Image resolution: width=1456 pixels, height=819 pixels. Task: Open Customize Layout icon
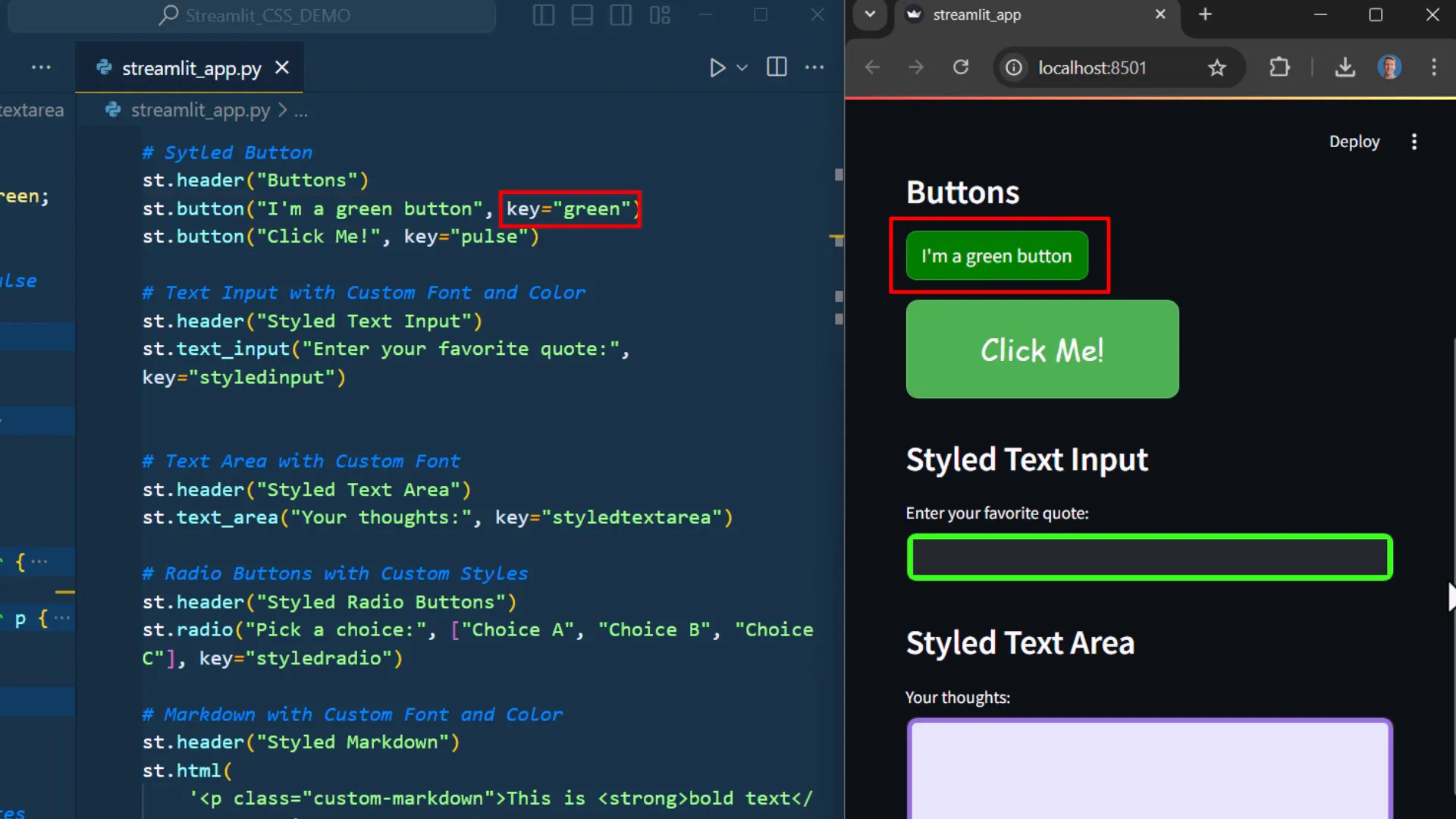coord(660,15)
